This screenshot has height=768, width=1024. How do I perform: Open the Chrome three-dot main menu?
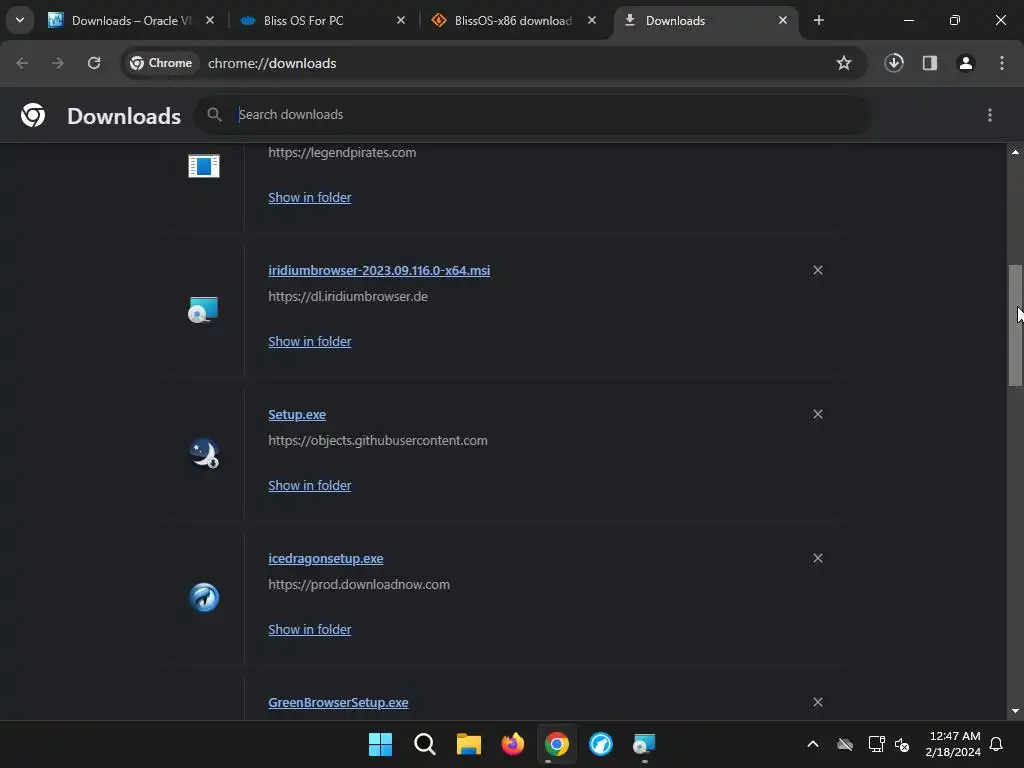1002,63
